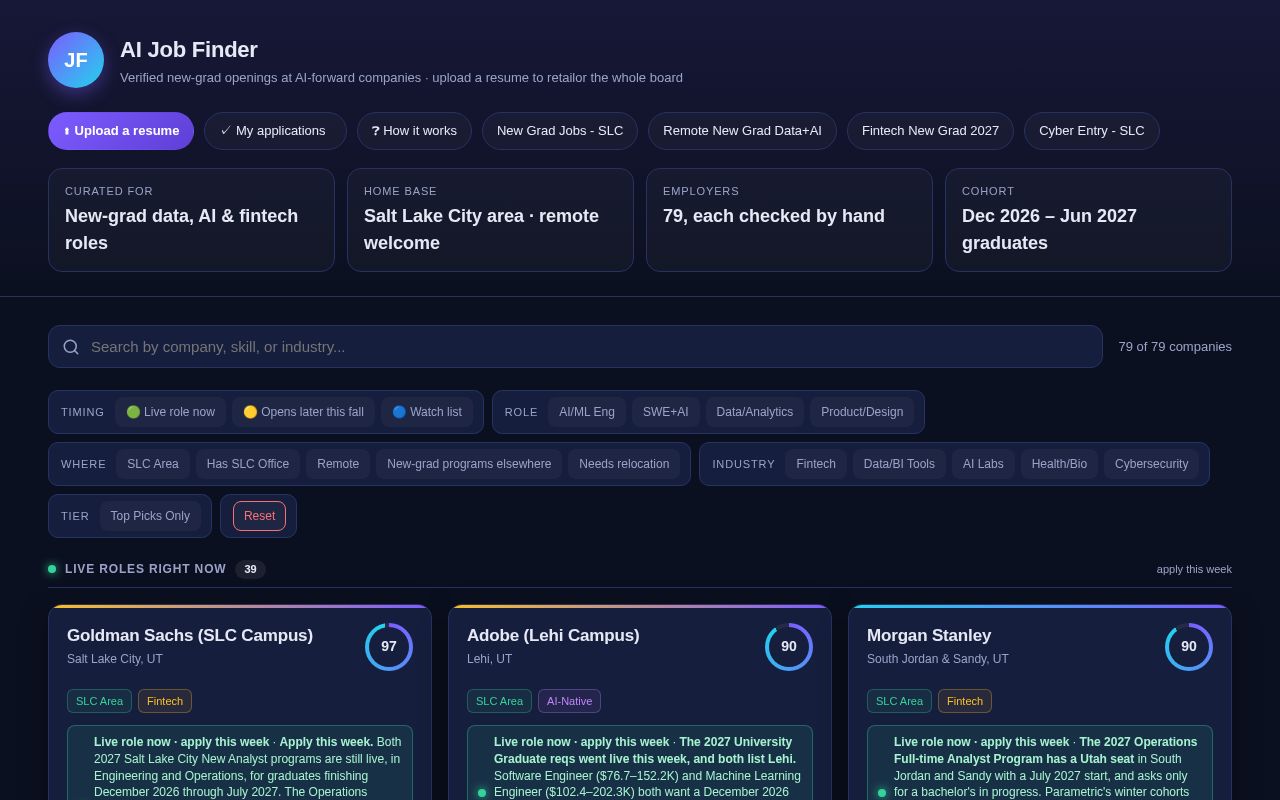Toggle New-grad programs elsewhere filter
Viewport: 1280px width, 800px height.
point(469,464)
